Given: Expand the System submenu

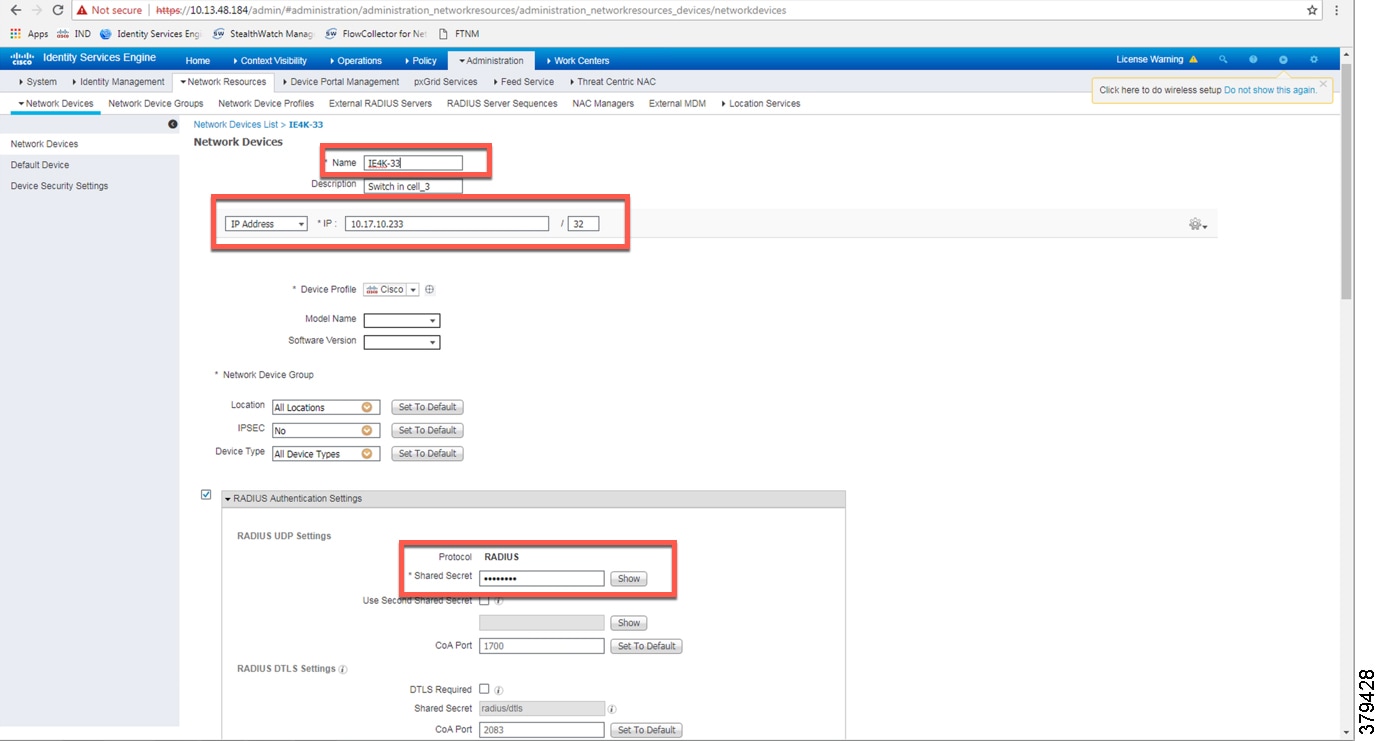Looking at the screenshot, I should click(x=38, y=82).
